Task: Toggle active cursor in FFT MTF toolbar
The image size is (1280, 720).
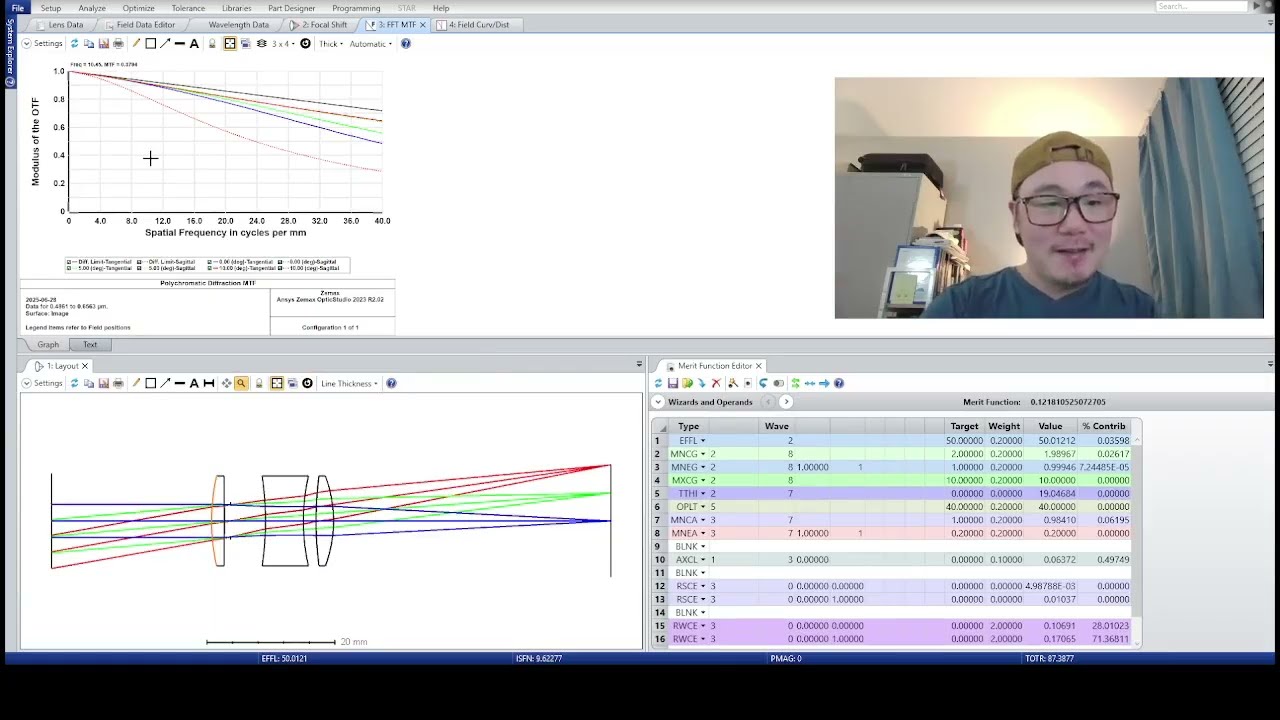Action: [x=230, y=44]
